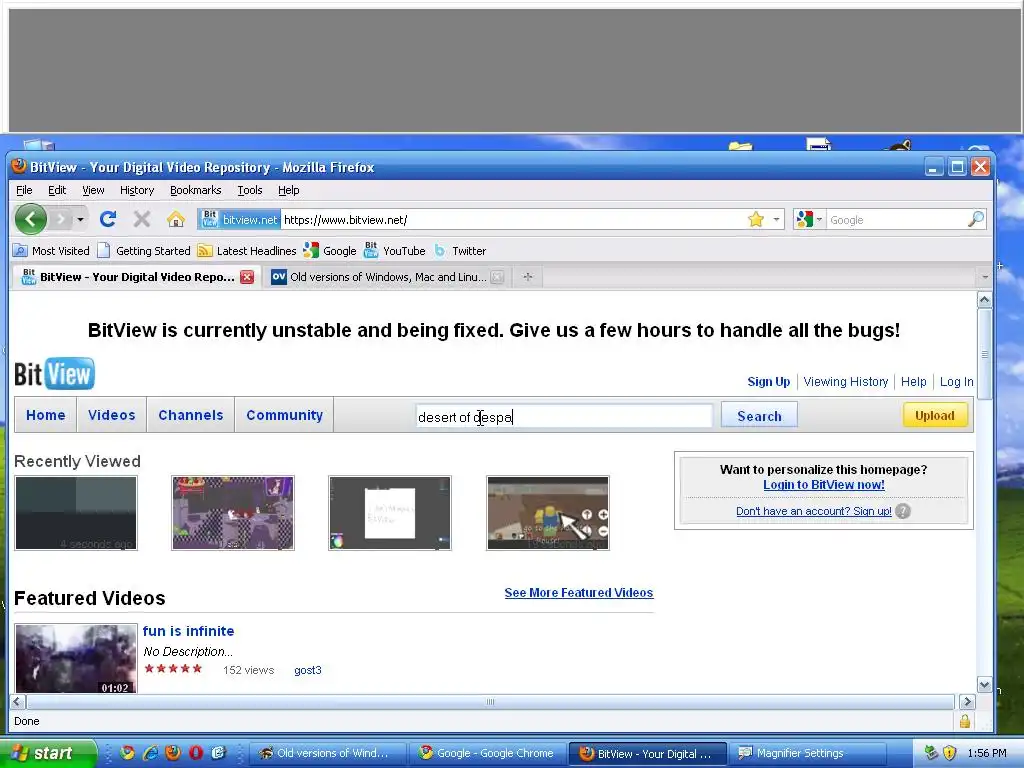
Task: Open the Twitter bookmark in bookmarks toolbar
Action: (460, 251)
